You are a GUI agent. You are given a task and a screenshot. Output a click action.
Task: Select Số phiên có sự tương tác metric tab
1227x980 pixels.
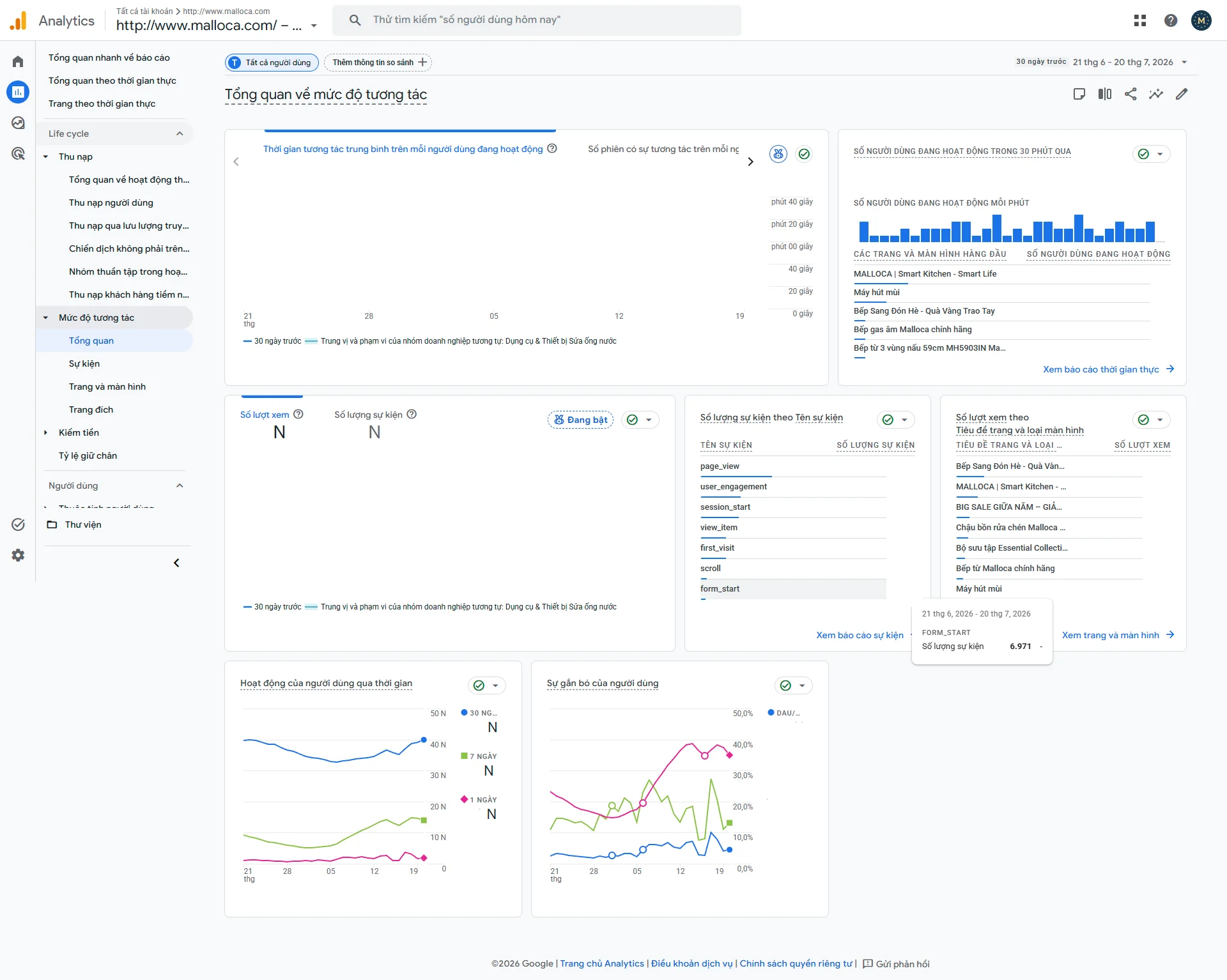tap(663, 149)
